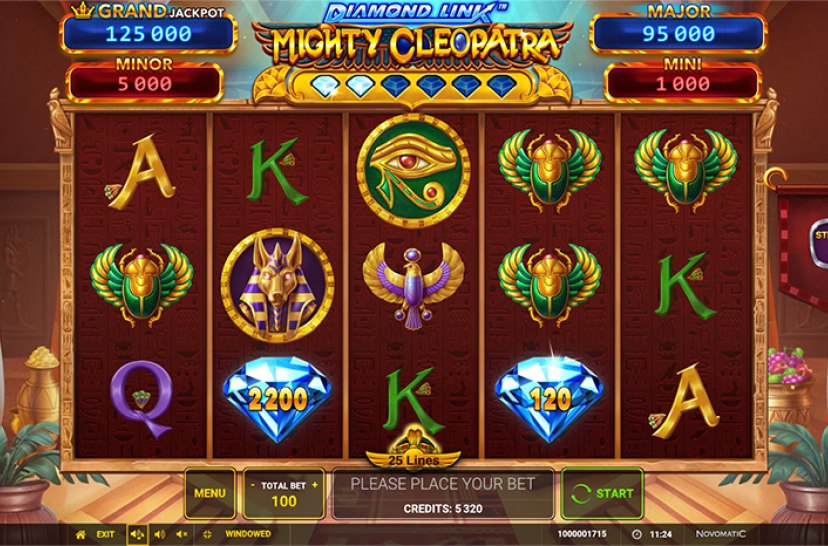
Task: Start the spin with START button
Action: (x=602, y=493)
